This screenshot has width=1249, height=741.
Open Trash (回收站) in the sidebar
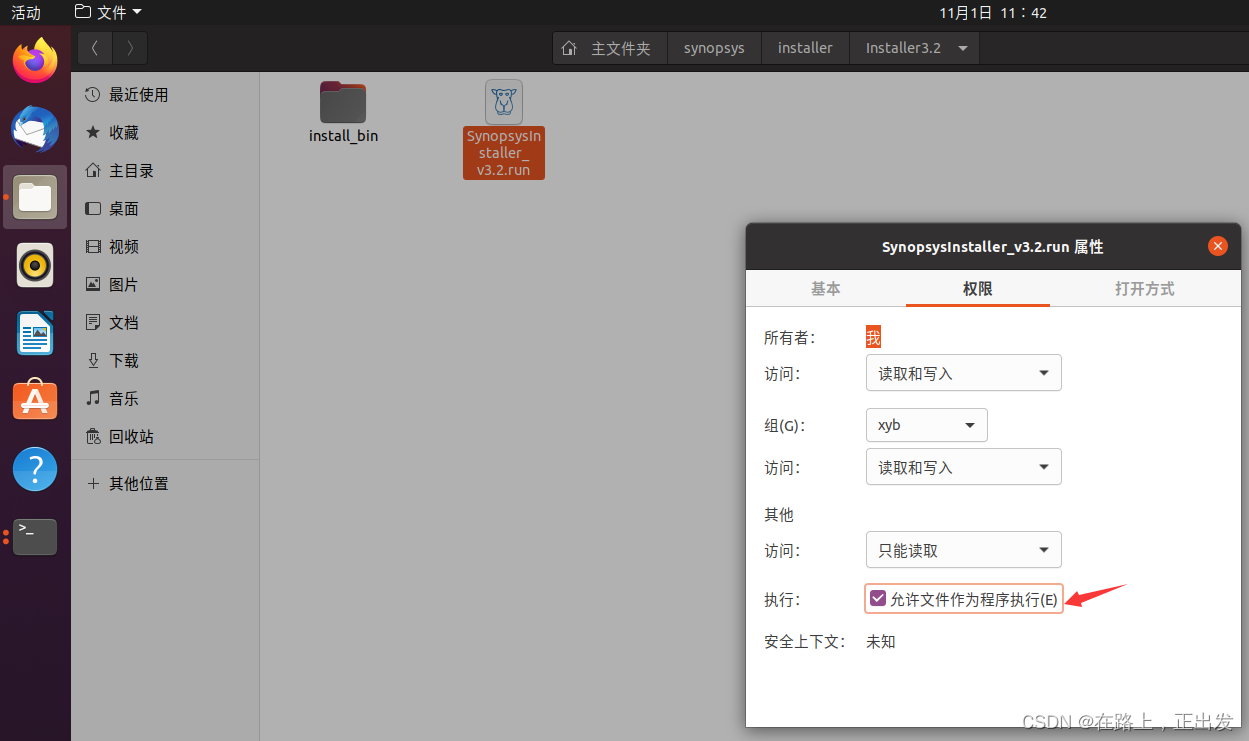pyautogui.click(x=165, y=437)
